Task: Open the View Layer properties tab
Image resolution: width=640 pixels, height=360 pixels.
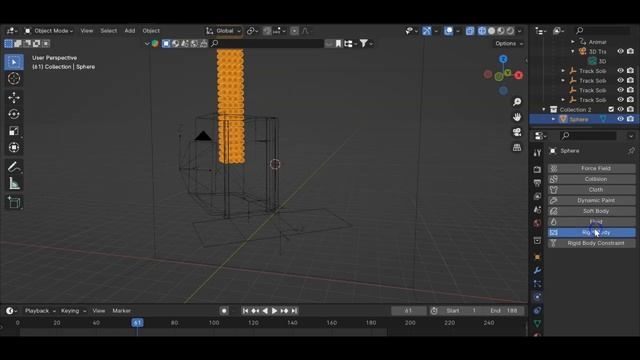Action: (x=537, y=196)
